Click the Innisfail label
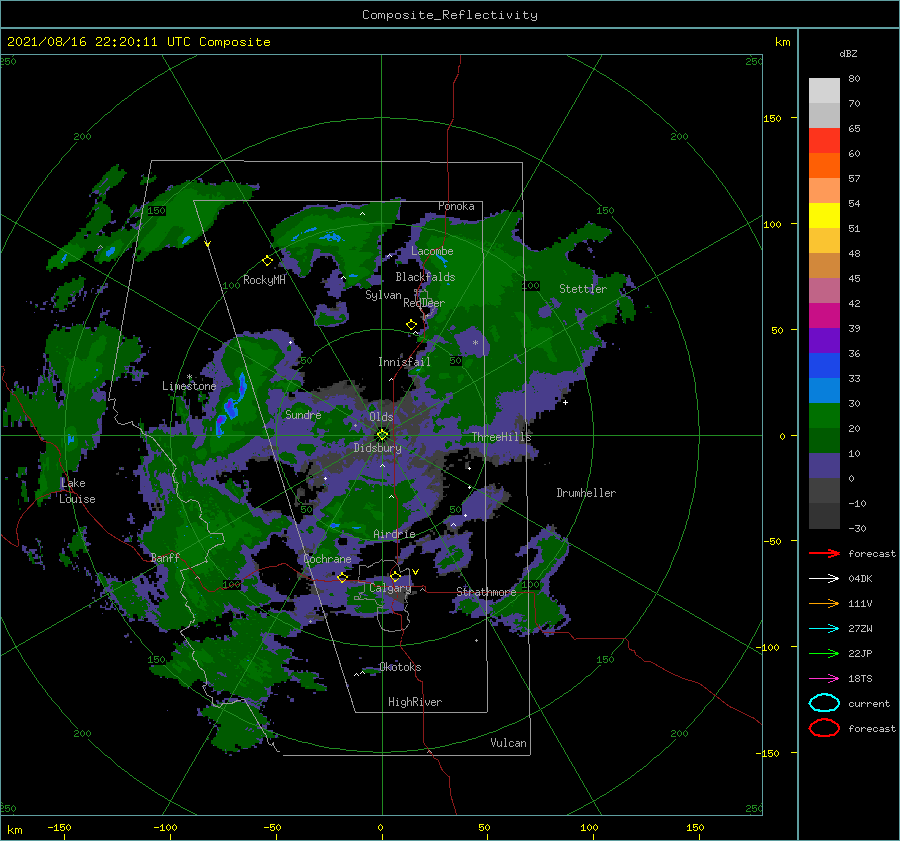The image size is (900, 841). click(404, 362)
